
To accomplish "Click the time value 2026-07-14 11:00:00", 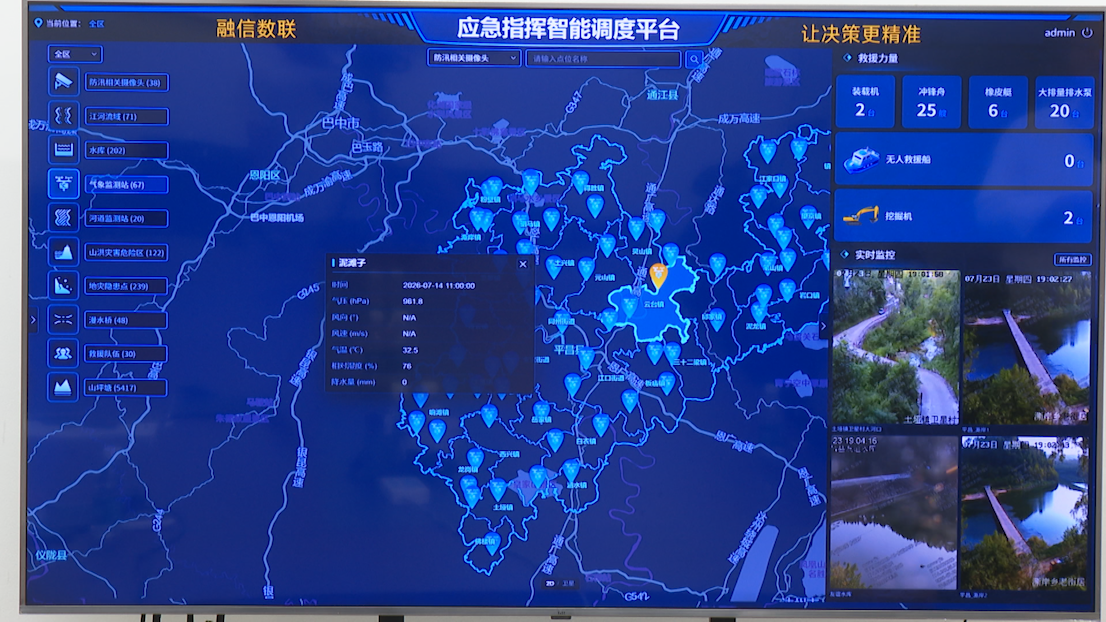I will tap(439, 286).
